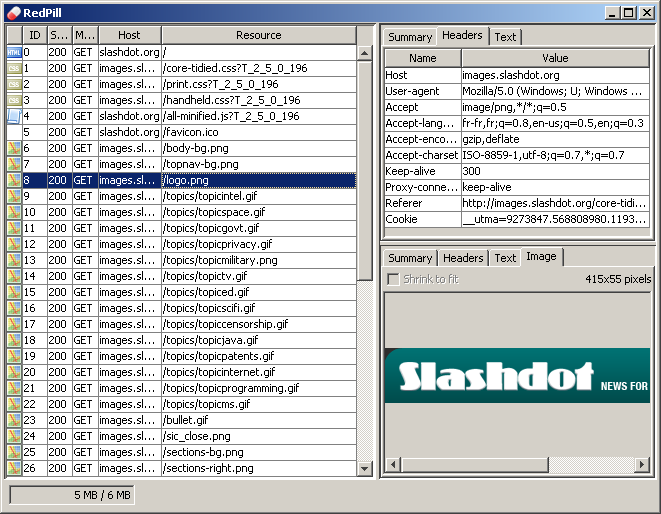
Task: Click the image icon for topicprivacy.gif row
Action: pyautogui.click(x=14, y=245)
